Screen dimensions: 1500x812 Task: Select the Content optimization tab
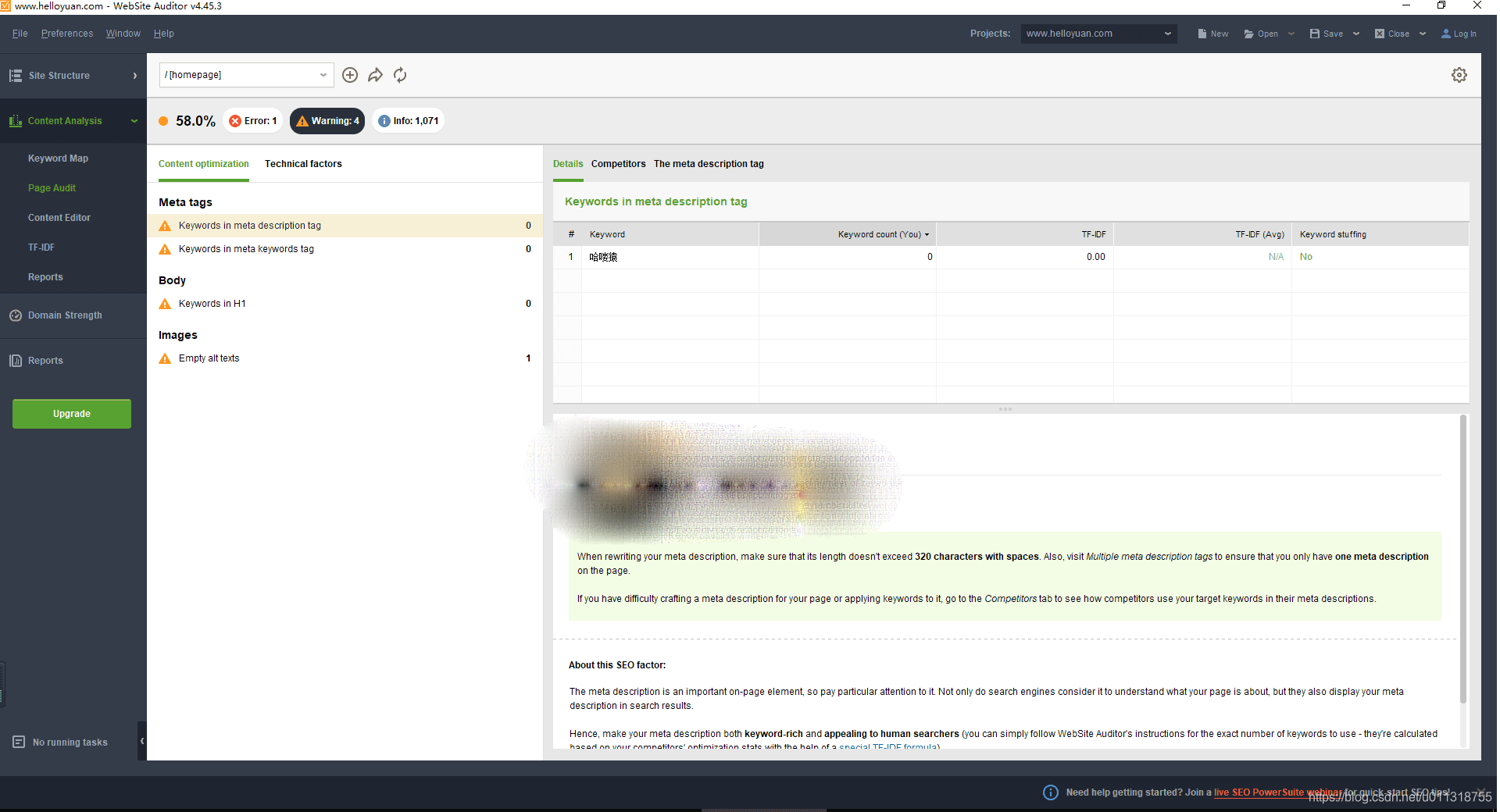coord(204,164)
